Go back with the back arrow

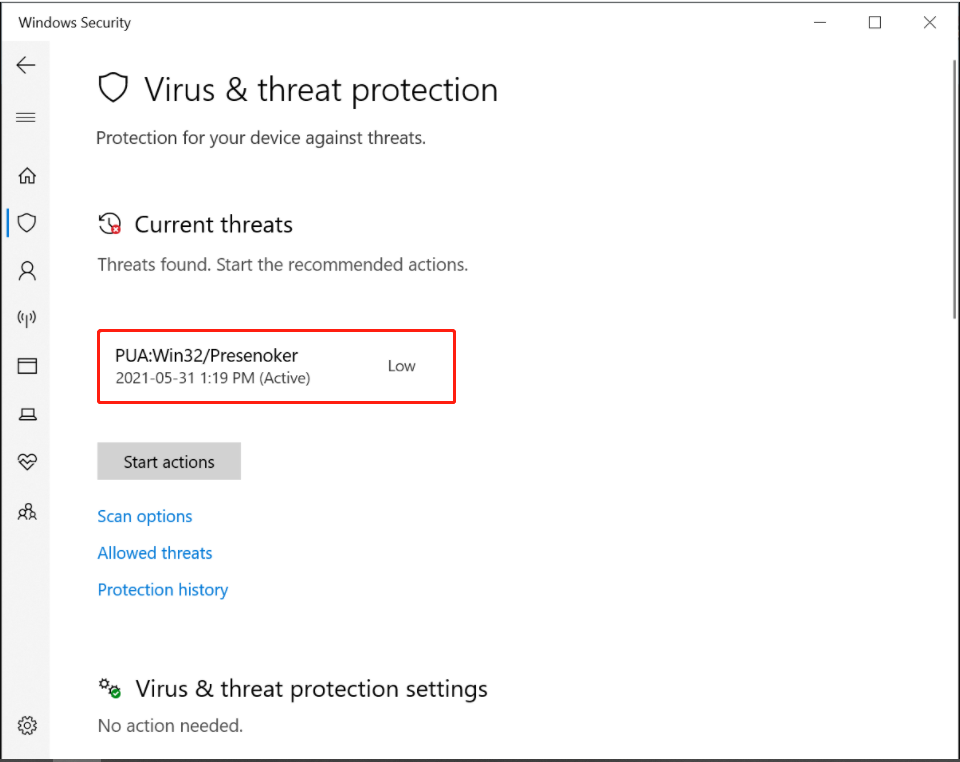[26, 65]
